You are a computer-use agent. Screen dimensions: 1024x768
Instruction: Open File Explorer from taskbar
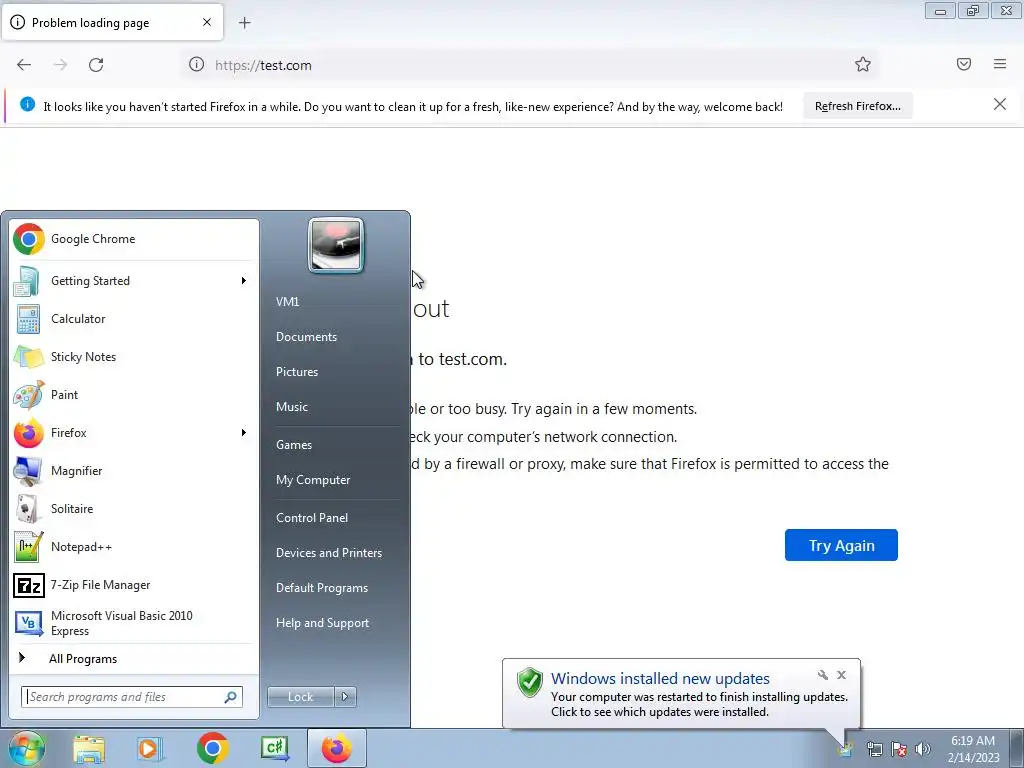(x=89, y=748)
